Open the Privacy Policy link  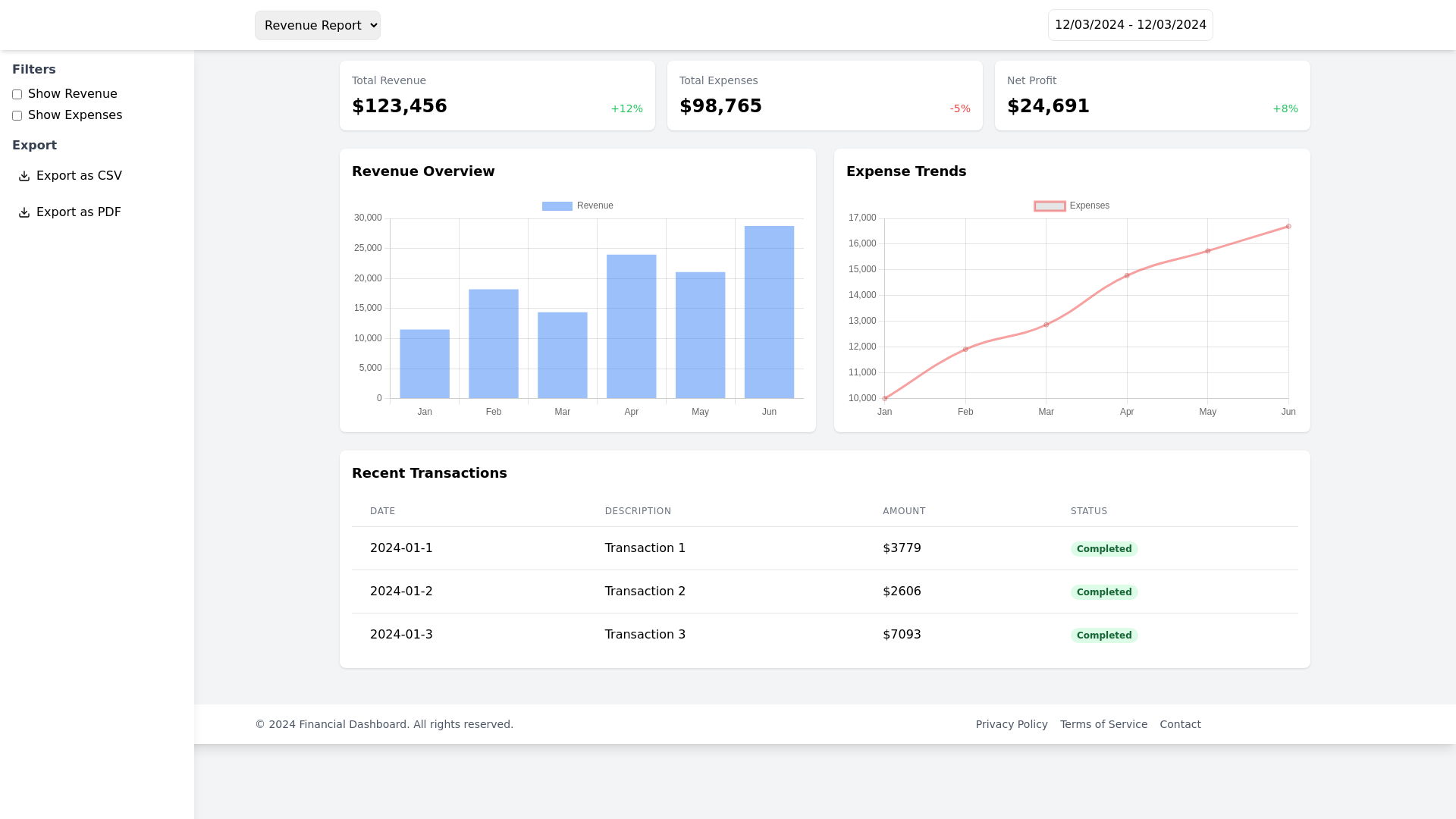(1011, 724)
